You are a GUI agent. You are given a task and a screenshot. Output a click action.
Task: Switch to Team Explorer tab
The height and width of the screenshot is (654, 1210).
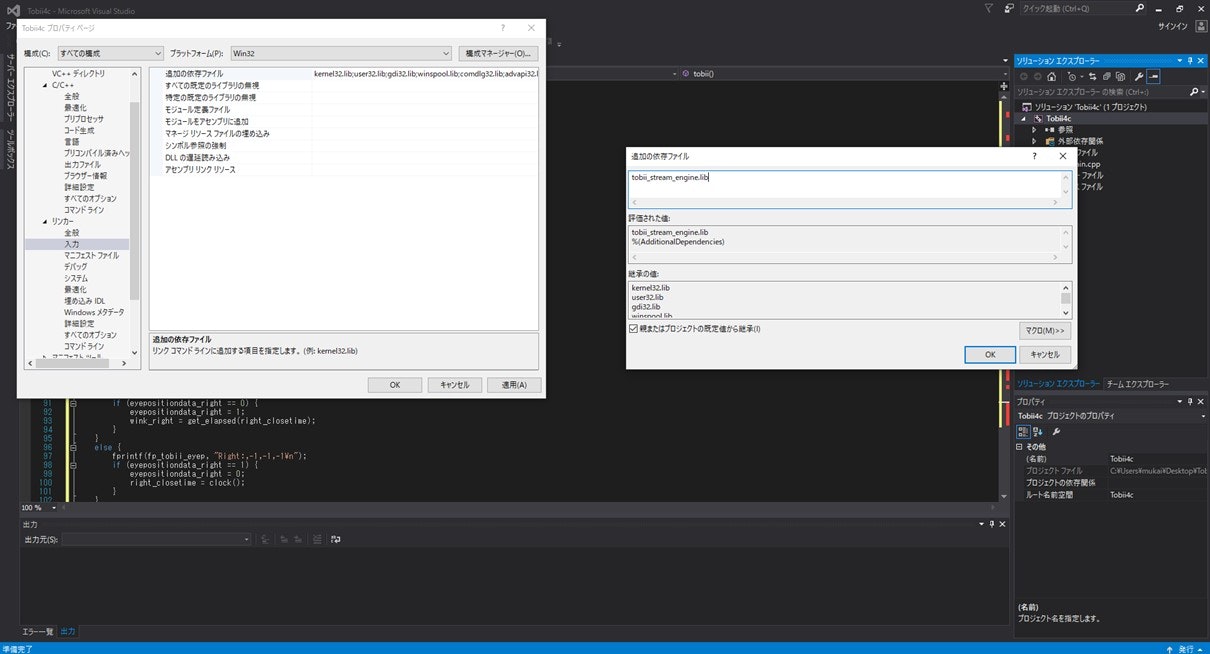[x=1137, y=384]
